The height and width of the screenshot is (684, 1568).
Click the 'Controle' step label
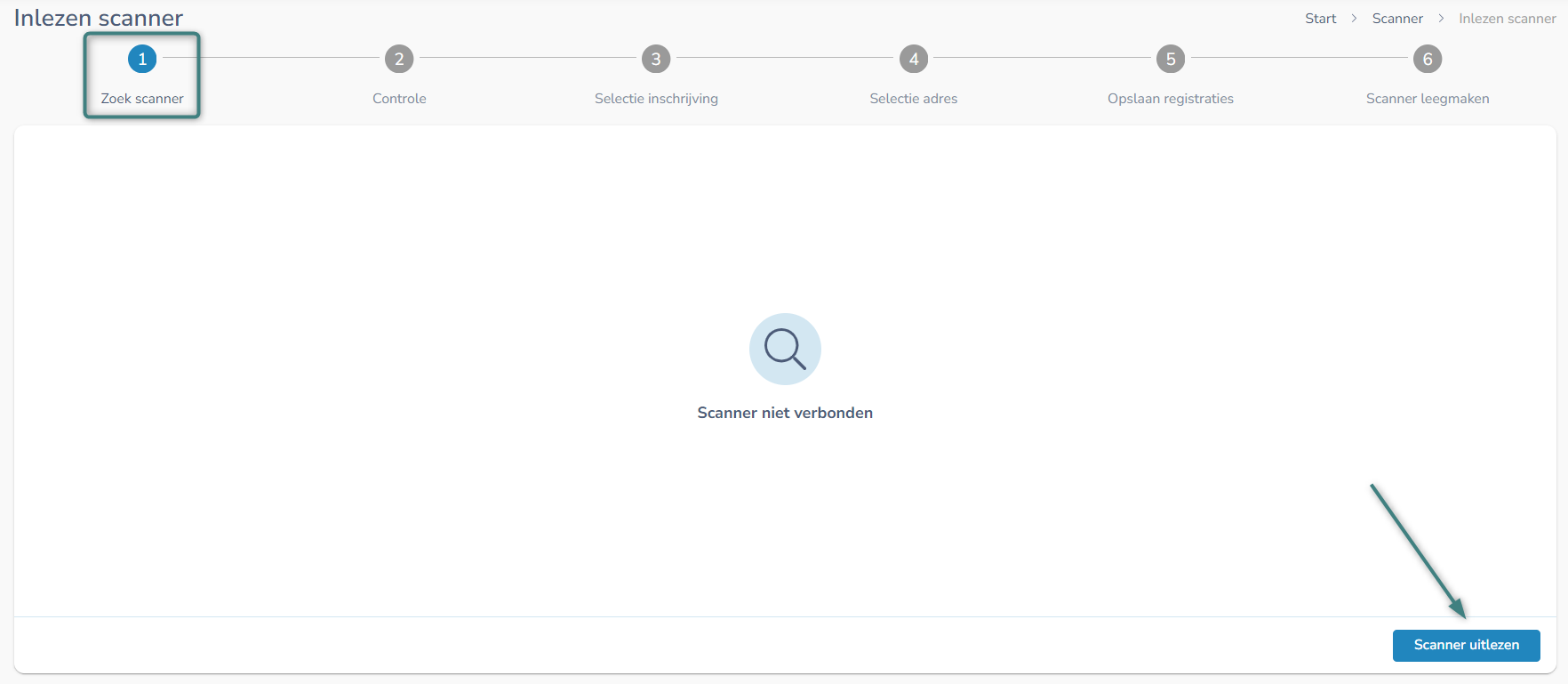[x=399, y=99]
